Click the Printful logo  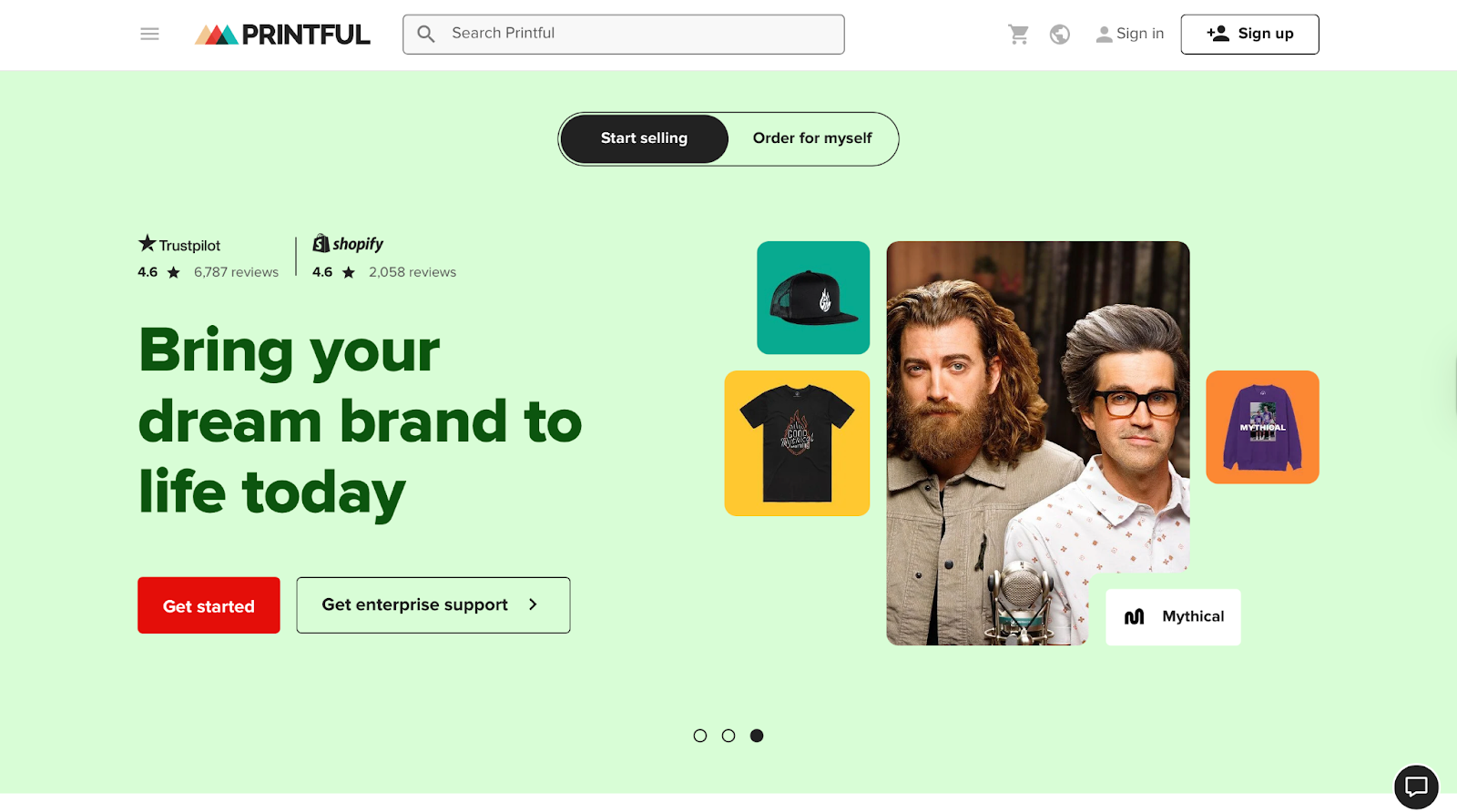282,35
